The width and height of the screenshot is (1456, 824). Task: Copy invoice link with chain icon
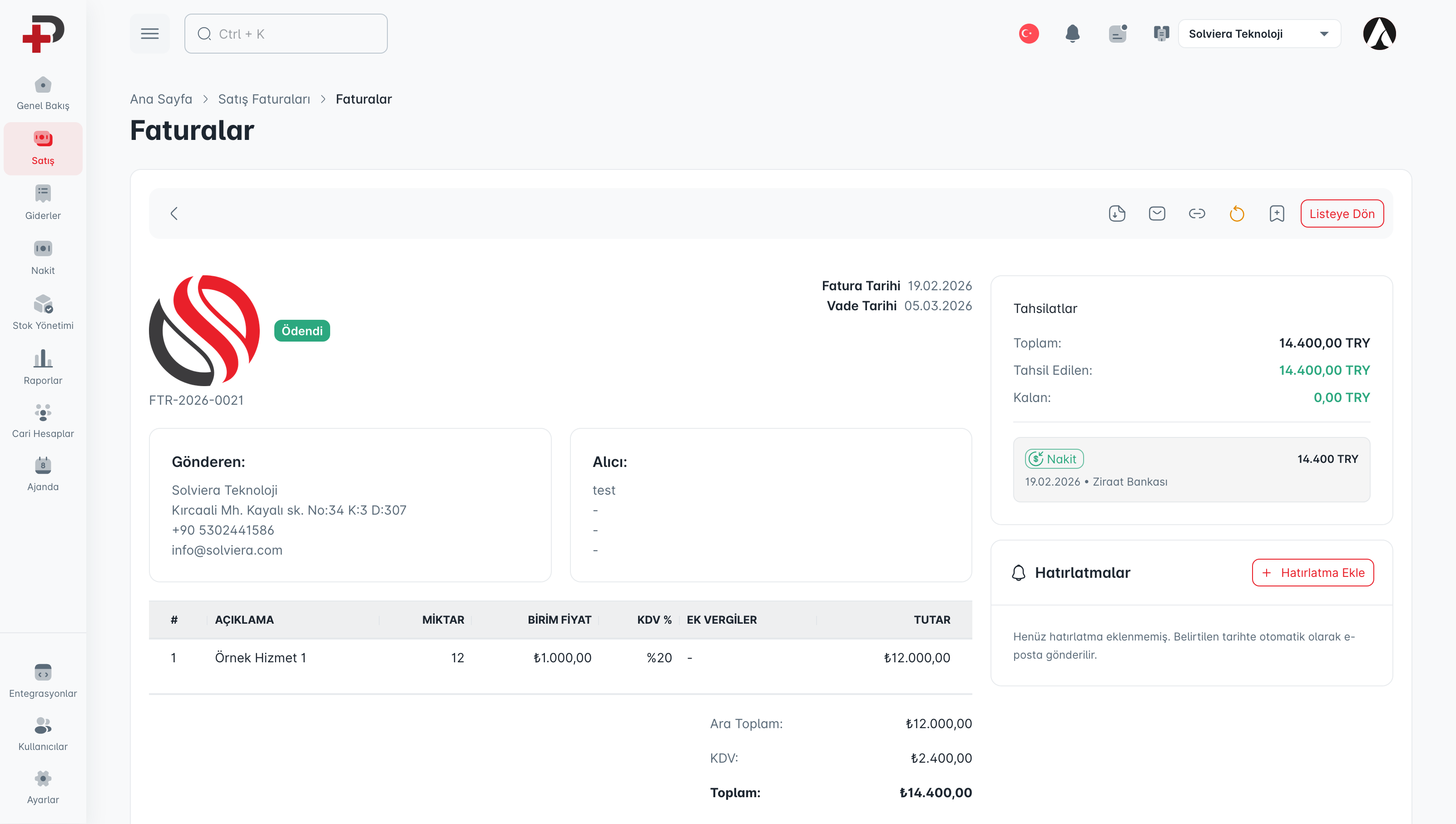tap(1197, 213)
